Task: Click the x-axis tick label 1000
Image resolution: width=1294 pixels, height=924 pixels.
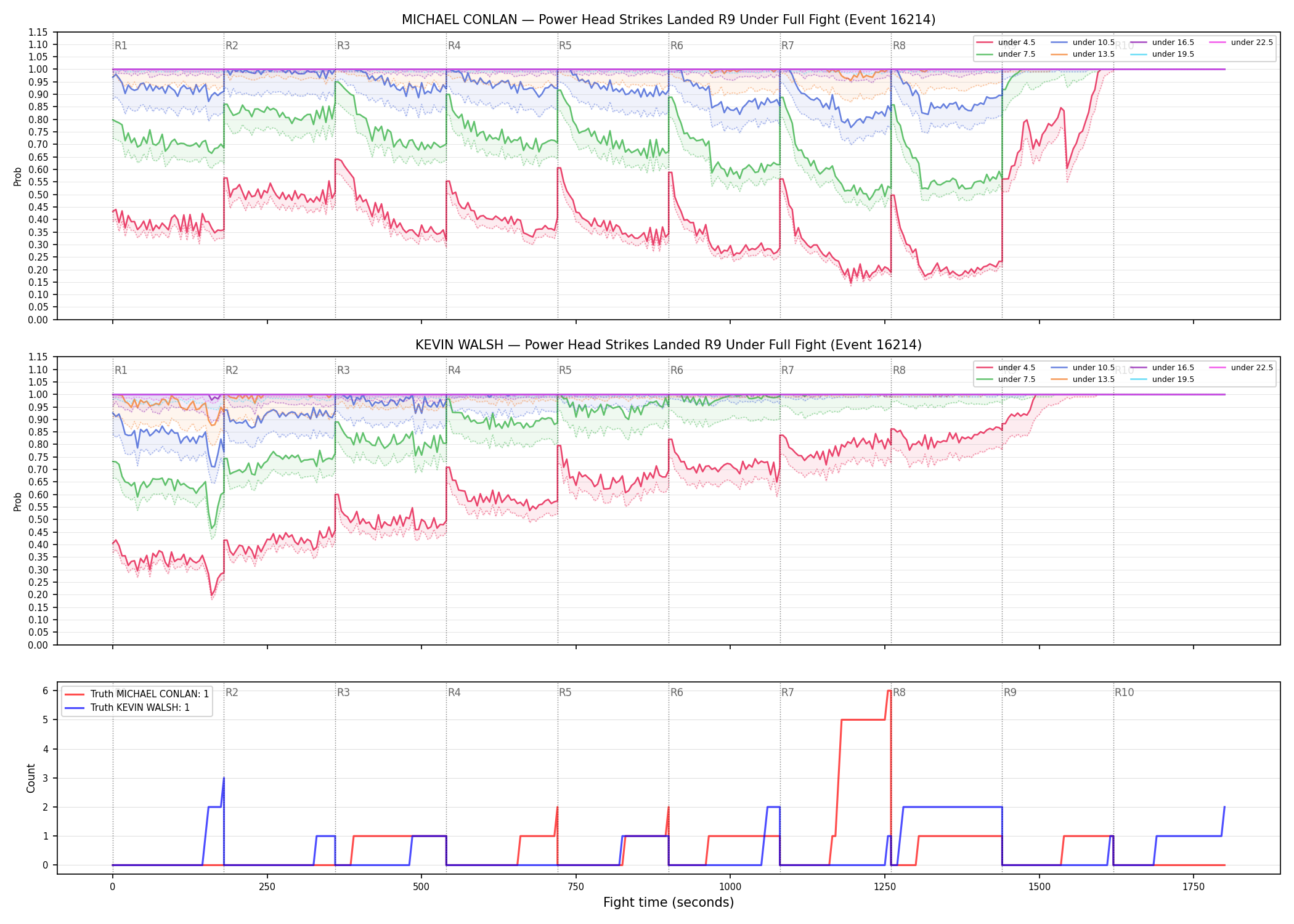Action: coord(730,887)
